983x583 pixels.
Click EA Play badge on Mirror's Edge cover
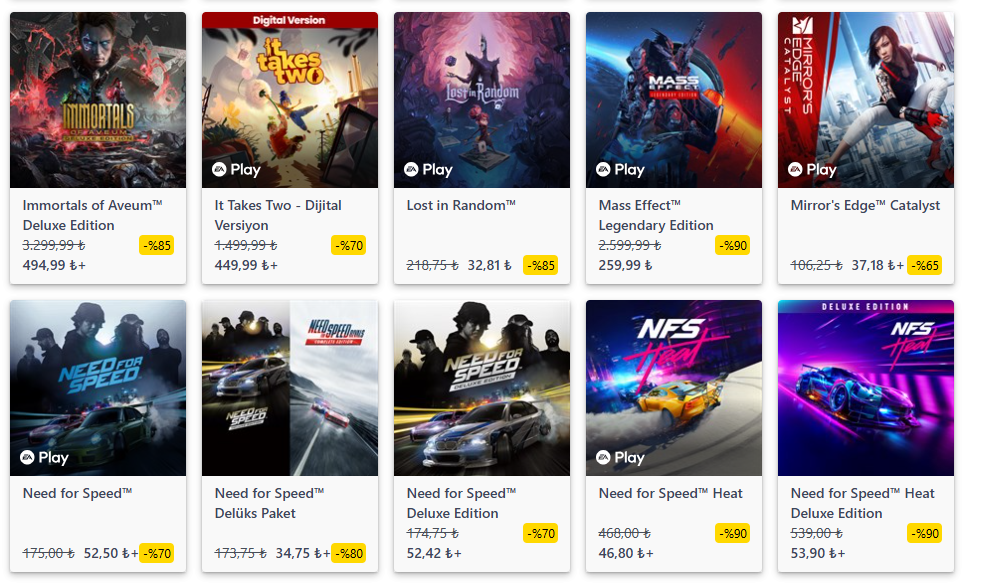click(x=812, y=169)
